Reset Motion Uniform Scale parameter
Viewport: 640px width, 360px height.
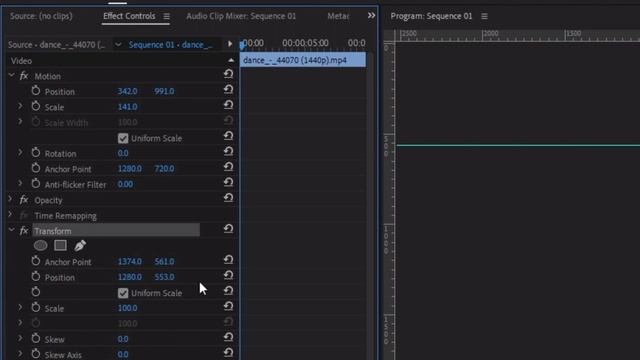pos(229,136)
